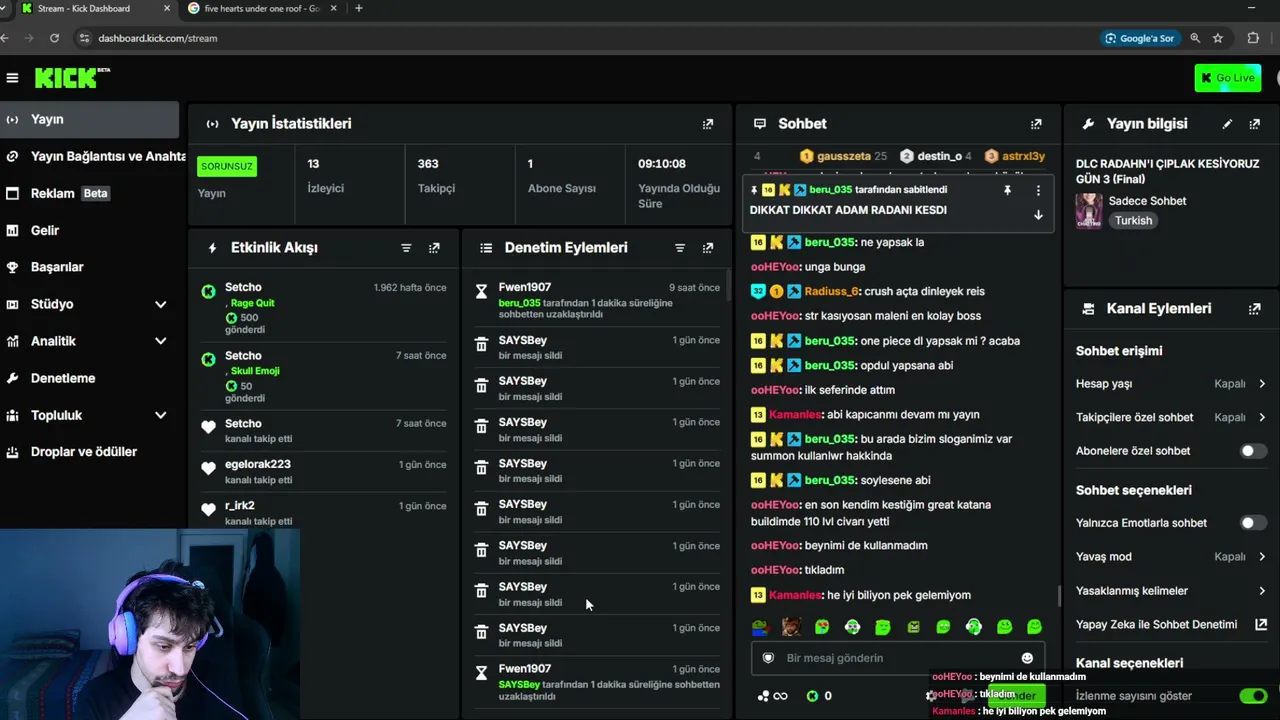1280x720 pixels.
Task: Click the Google'a Sor button
Action: tap(1139, 38)
